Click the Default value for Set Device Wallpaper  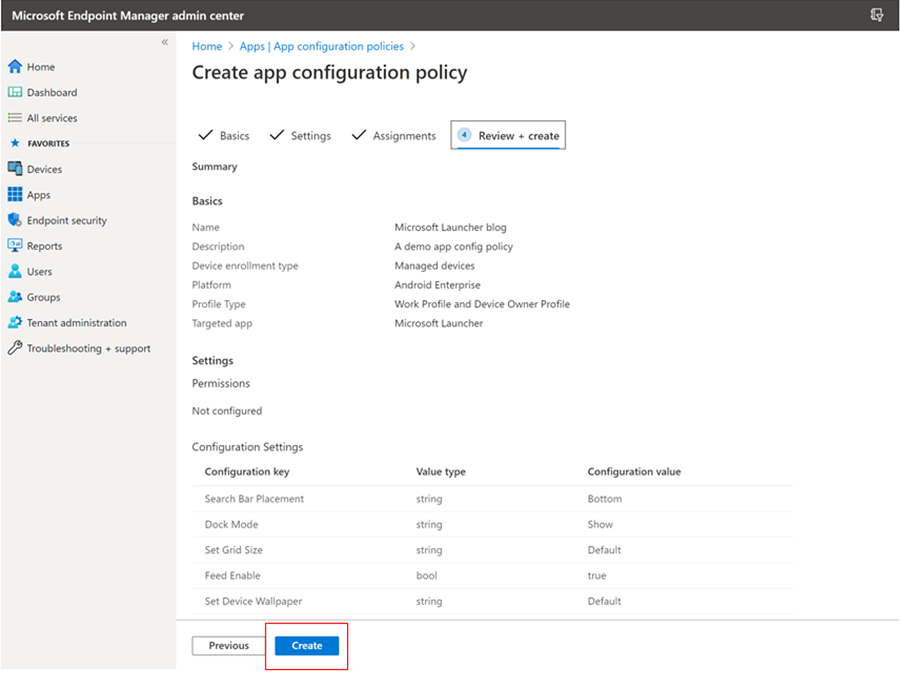click(x=604, y=601)
